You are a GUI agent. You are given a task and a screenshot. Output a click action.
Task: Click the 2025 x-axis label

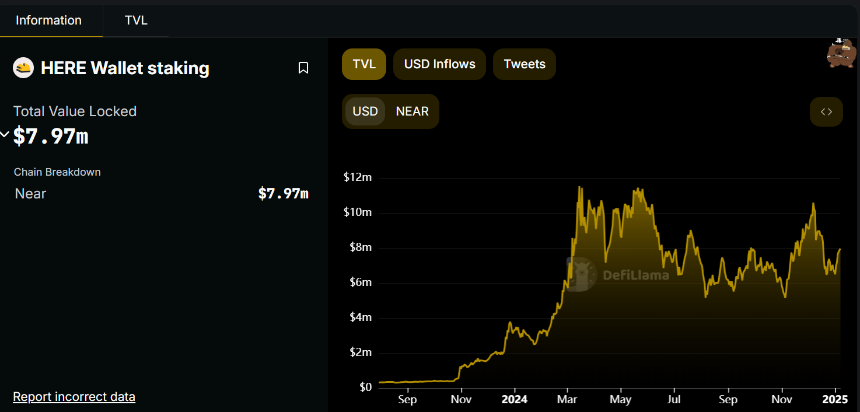click(836, 399)
